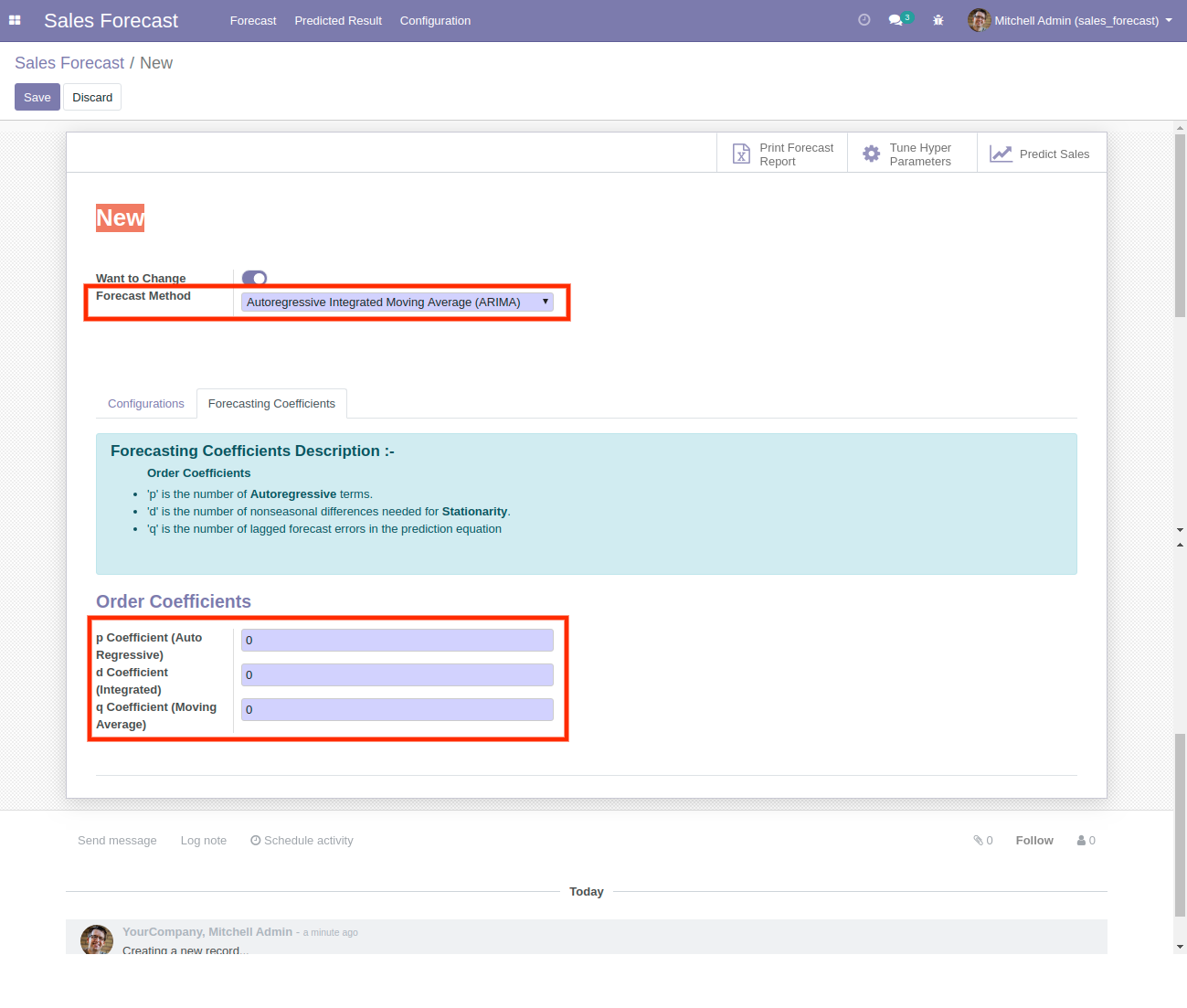This screenshot has width=1187, height=1008.
Task: Click the Tune Hyper Parameters gear icon
Action: click(x=872, y=154)
